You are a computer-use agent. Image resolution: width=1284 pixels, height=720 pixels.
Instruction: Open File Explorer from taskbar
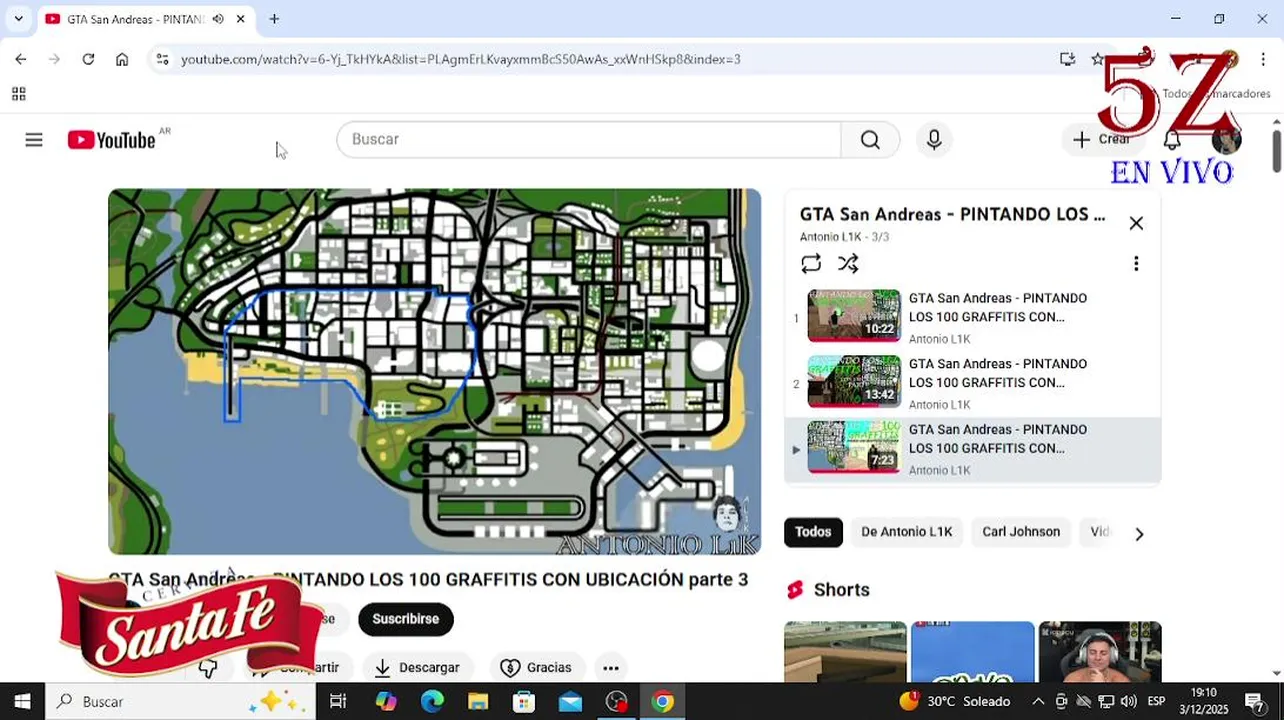478,701
